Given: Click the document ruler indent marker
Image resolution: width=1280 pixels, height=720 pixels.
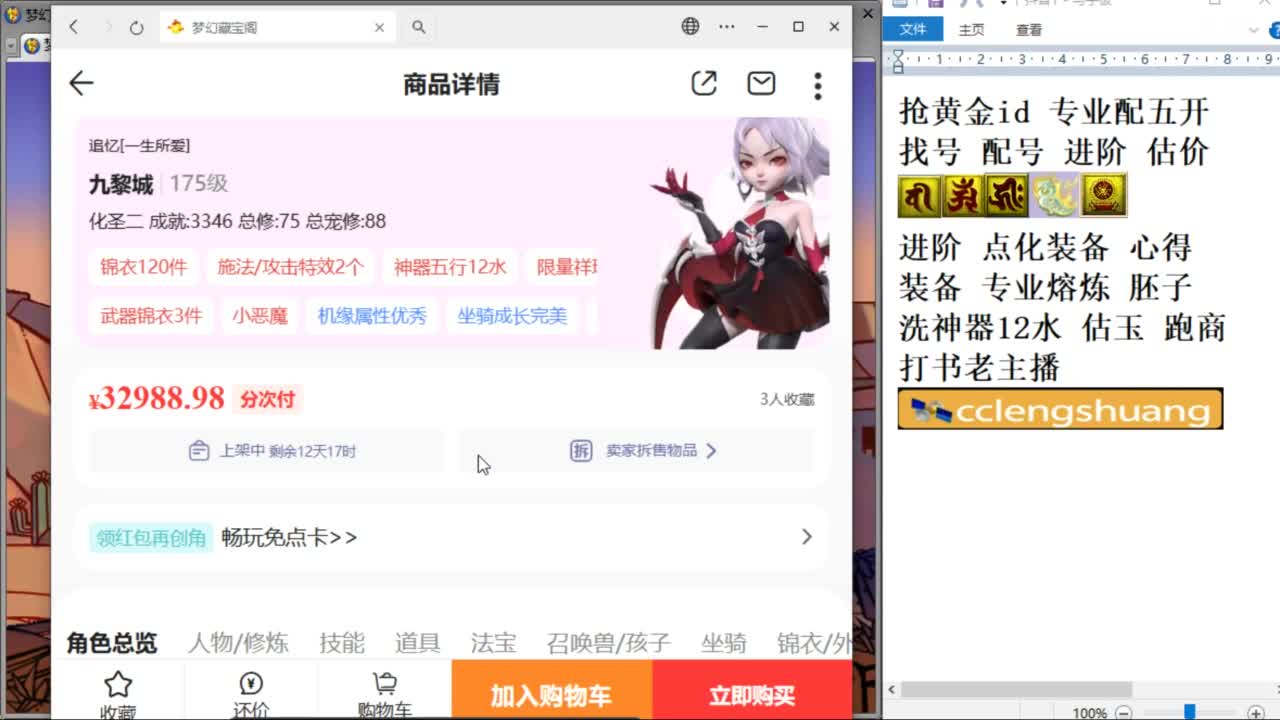Looking at the screenshot, I should pyautogui.click(x=898, y=62).
